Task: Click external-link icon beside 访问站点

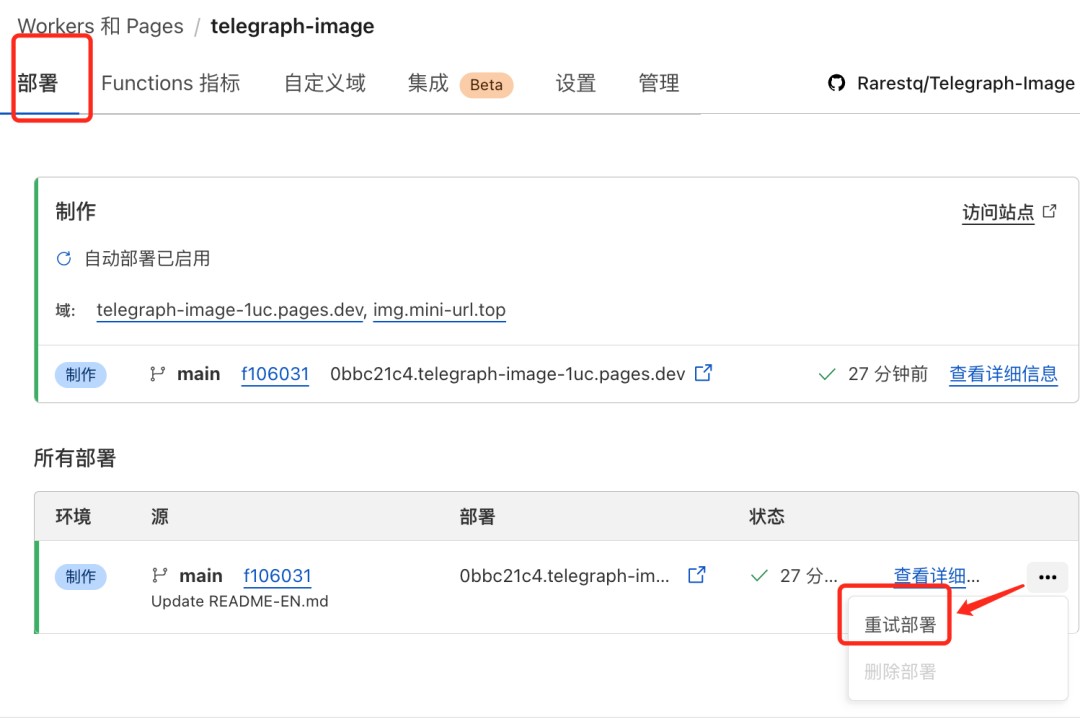Action: pyautogui.click(x=1050, y=211)
